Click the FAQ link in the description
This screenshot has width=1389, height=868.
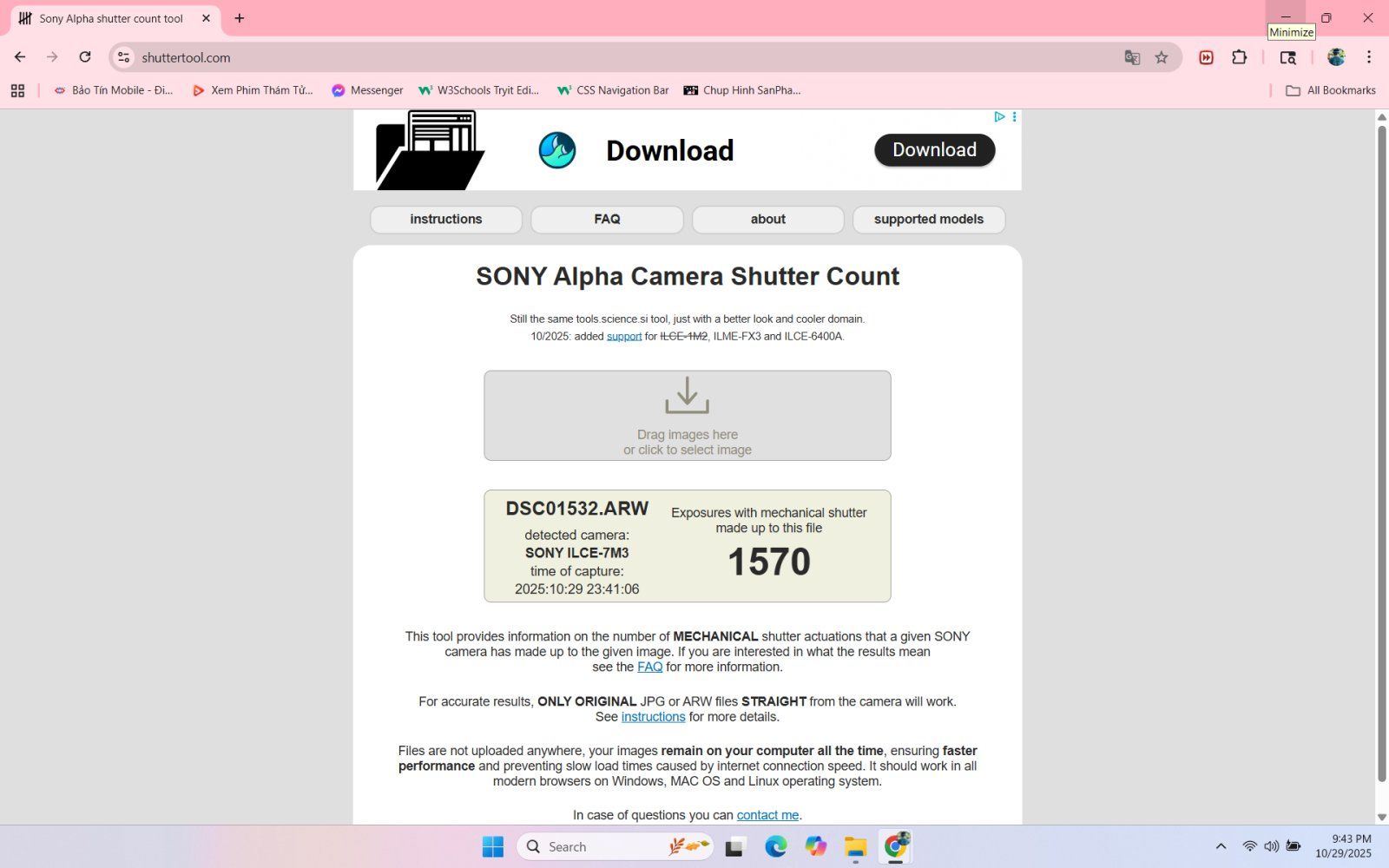[649, 667]
